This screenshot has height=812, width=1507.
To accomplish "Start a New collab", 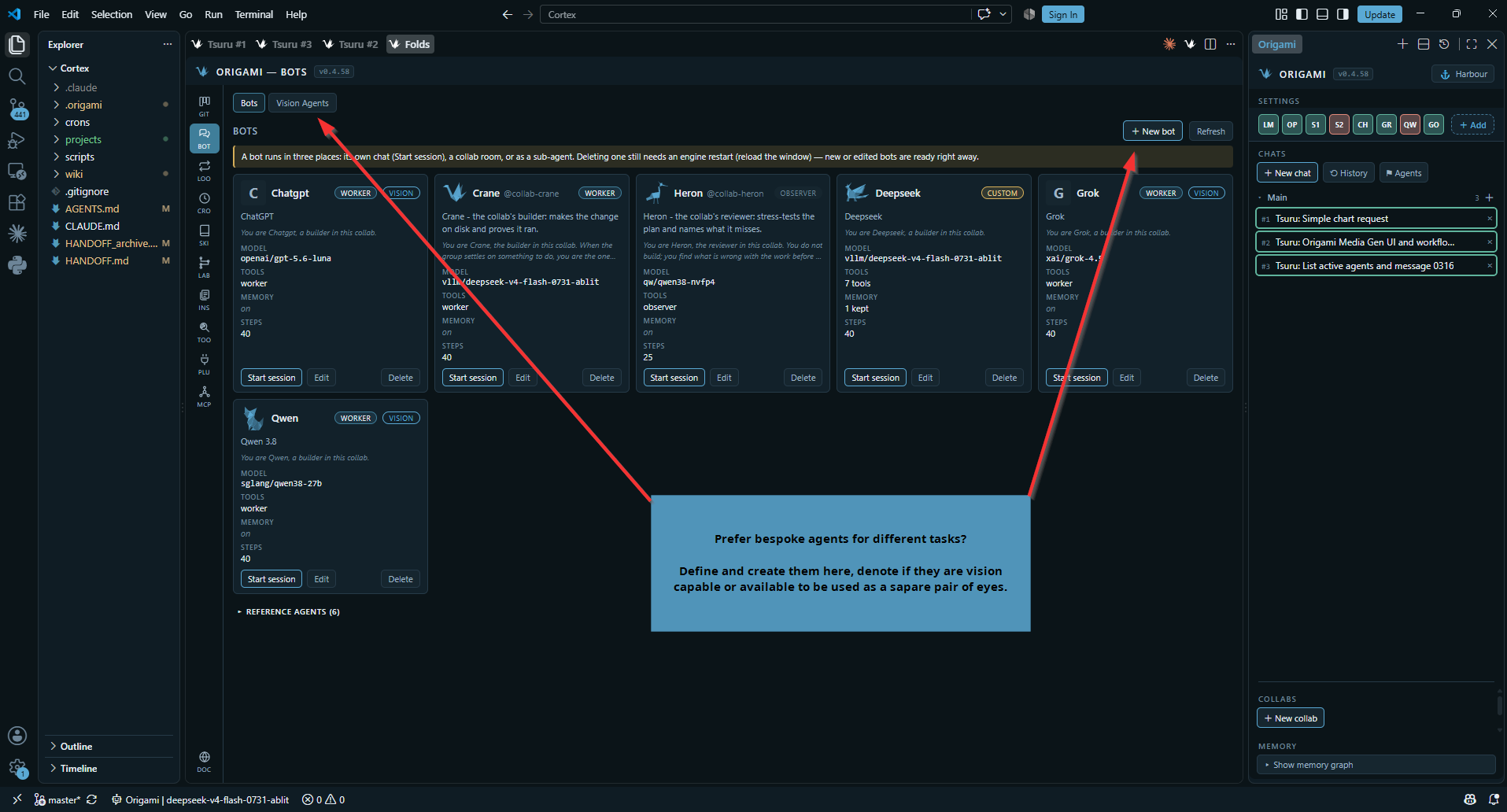I will [x=1290, y=718].
